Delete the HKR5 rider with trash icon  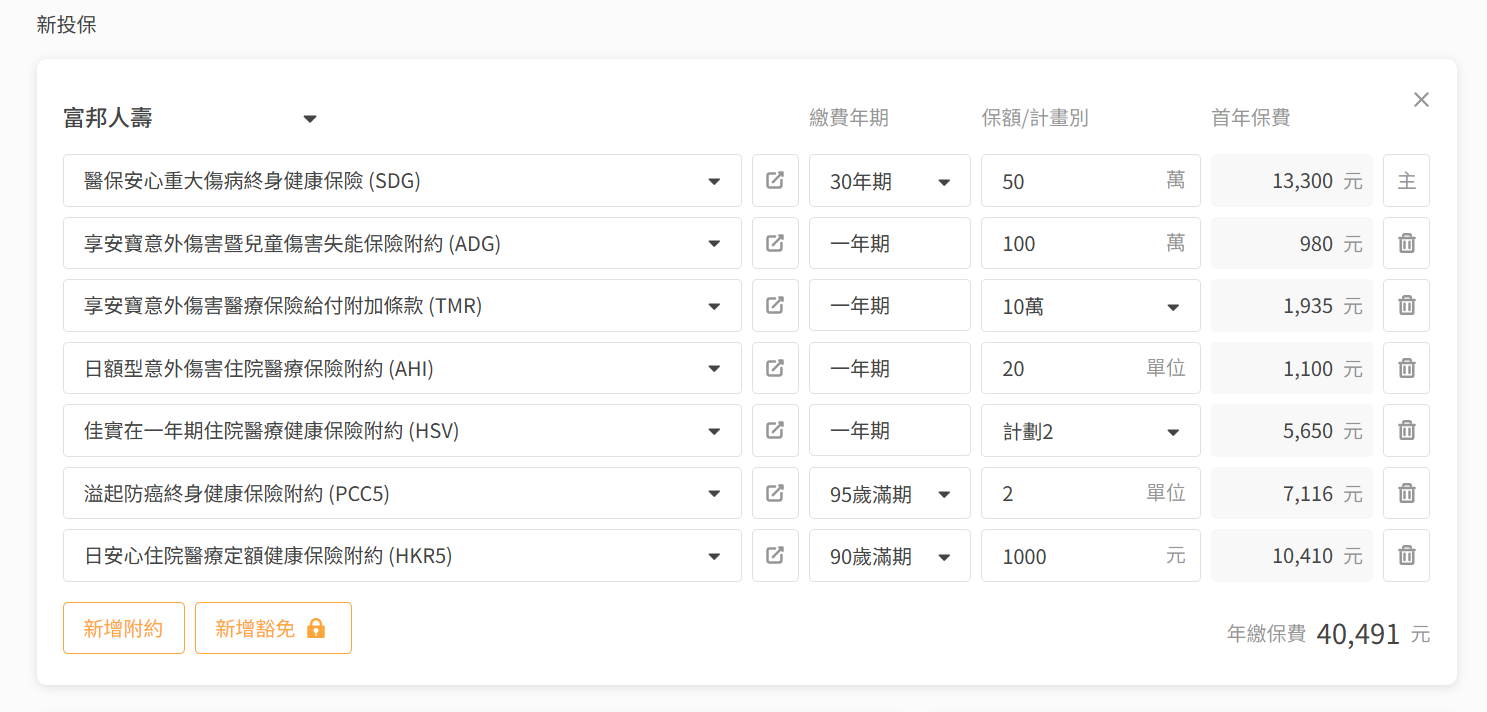(1406, 556)
